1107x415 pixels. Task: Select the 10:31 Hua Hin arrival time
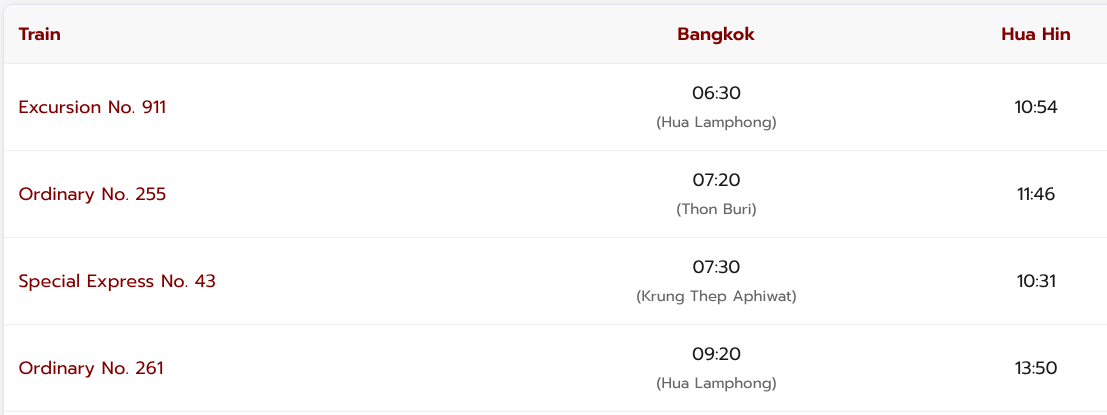(1035, 281)
